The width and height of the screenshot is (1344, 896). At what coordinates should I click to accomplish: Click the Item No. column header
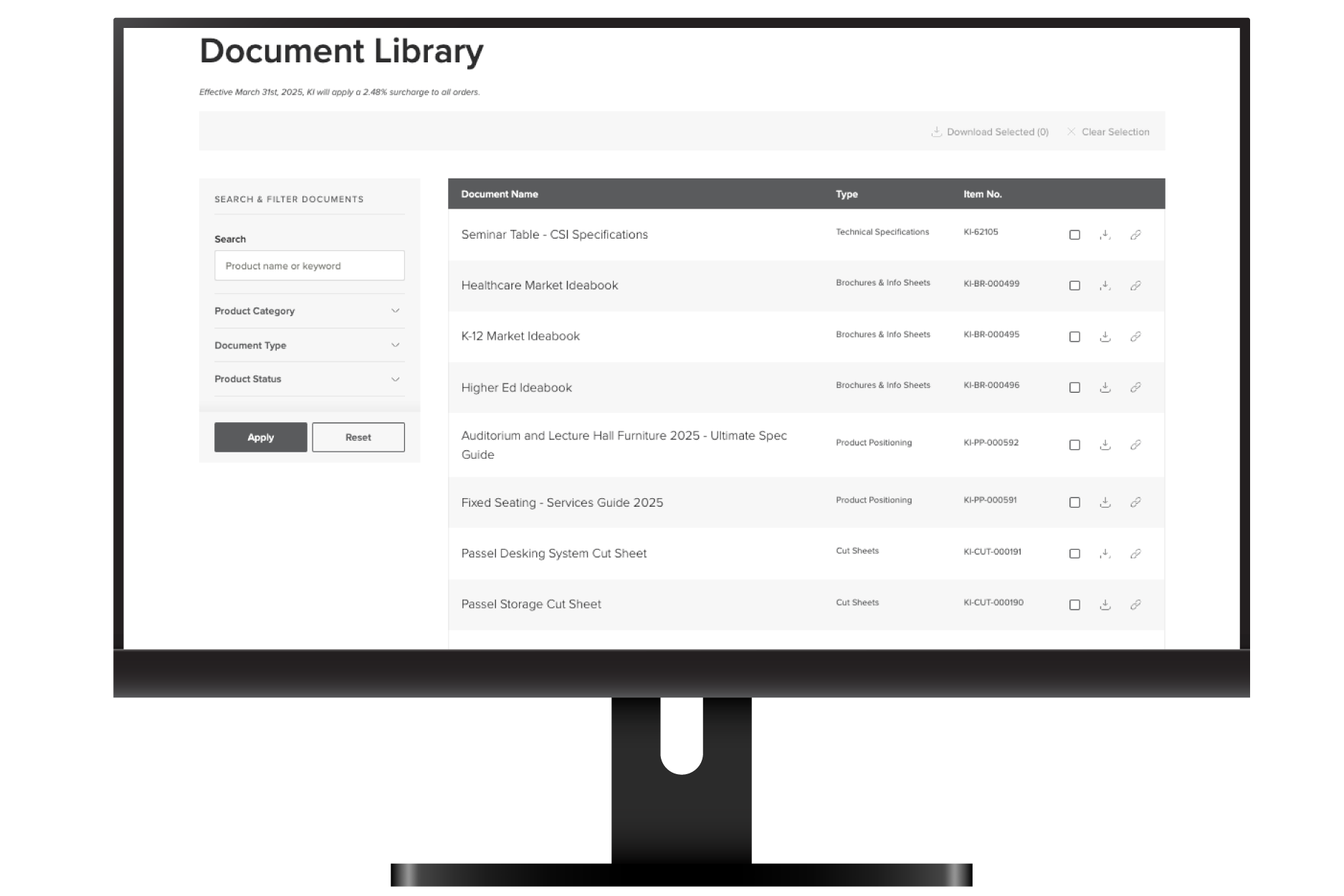[982, 194]
